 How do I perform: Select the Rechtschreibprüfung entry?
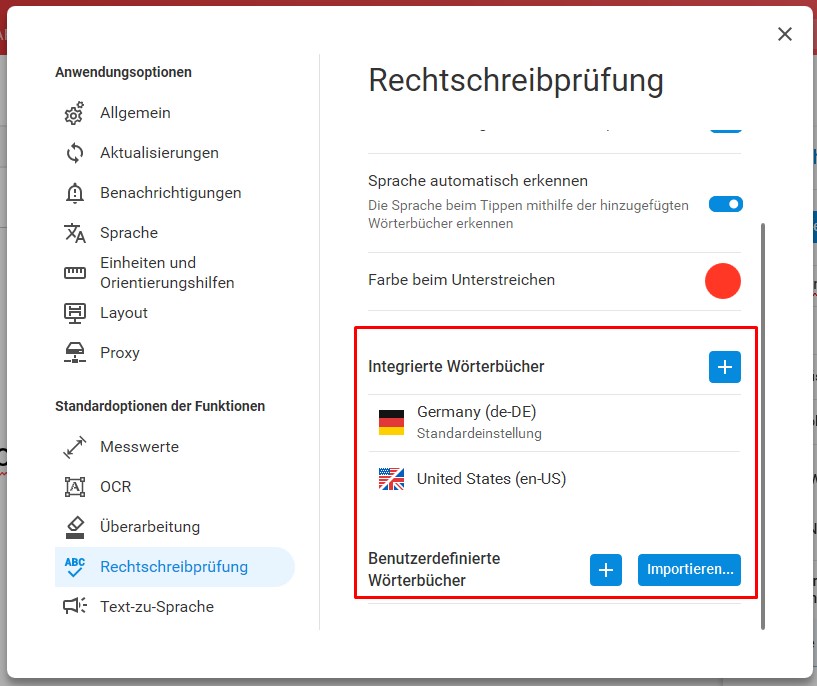pyautogui.click(x=175, y=567)
